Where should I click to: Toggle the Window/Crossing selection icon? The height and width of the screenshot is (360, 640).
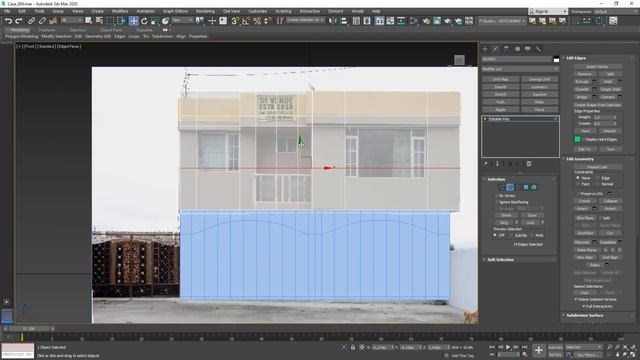click(x=121, y=21)
